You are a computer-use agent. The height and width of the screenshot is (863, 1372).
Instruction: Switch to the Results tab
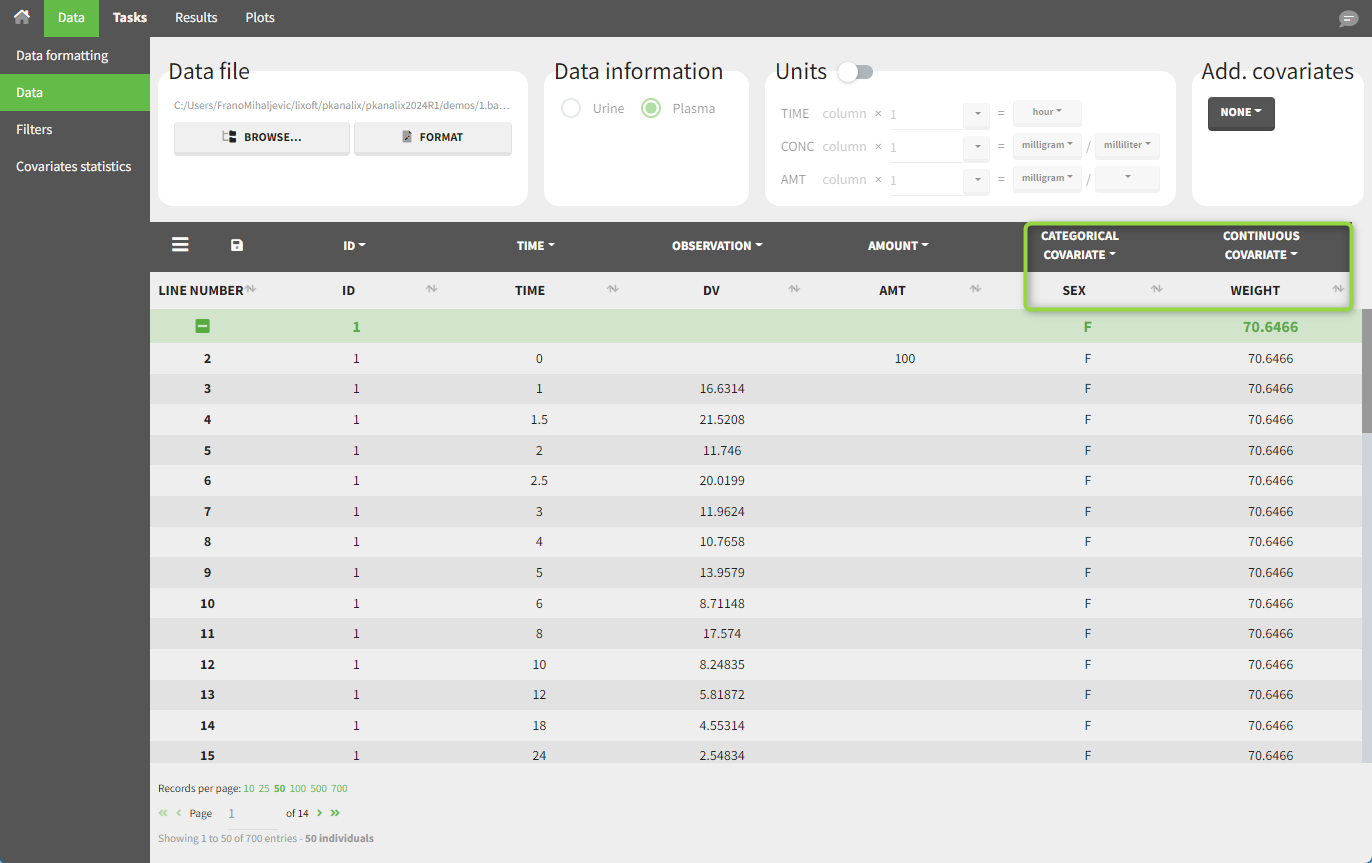(196, 17)
